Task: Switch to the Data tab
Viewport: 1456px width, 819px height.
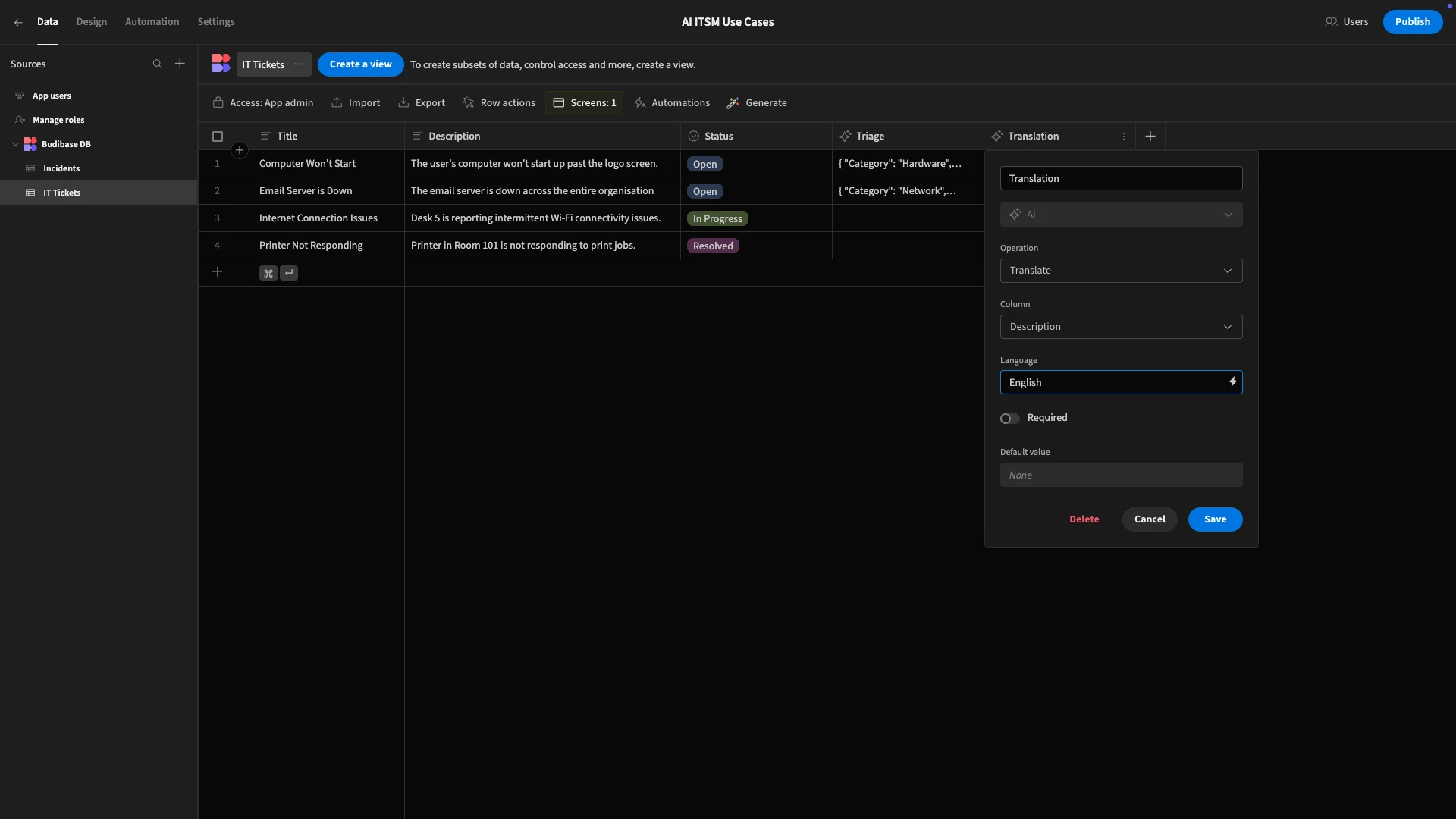Action: 47,22
